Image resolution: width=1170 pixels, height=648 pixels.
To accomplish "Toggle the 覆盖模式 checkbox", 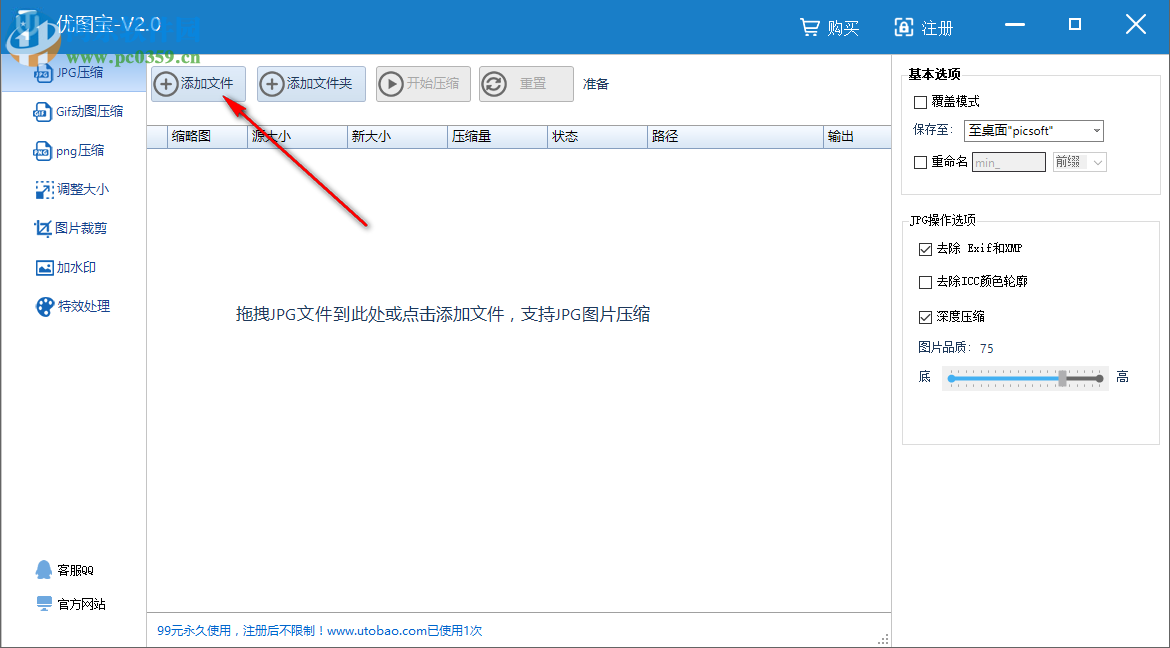I will pos(921,102).
